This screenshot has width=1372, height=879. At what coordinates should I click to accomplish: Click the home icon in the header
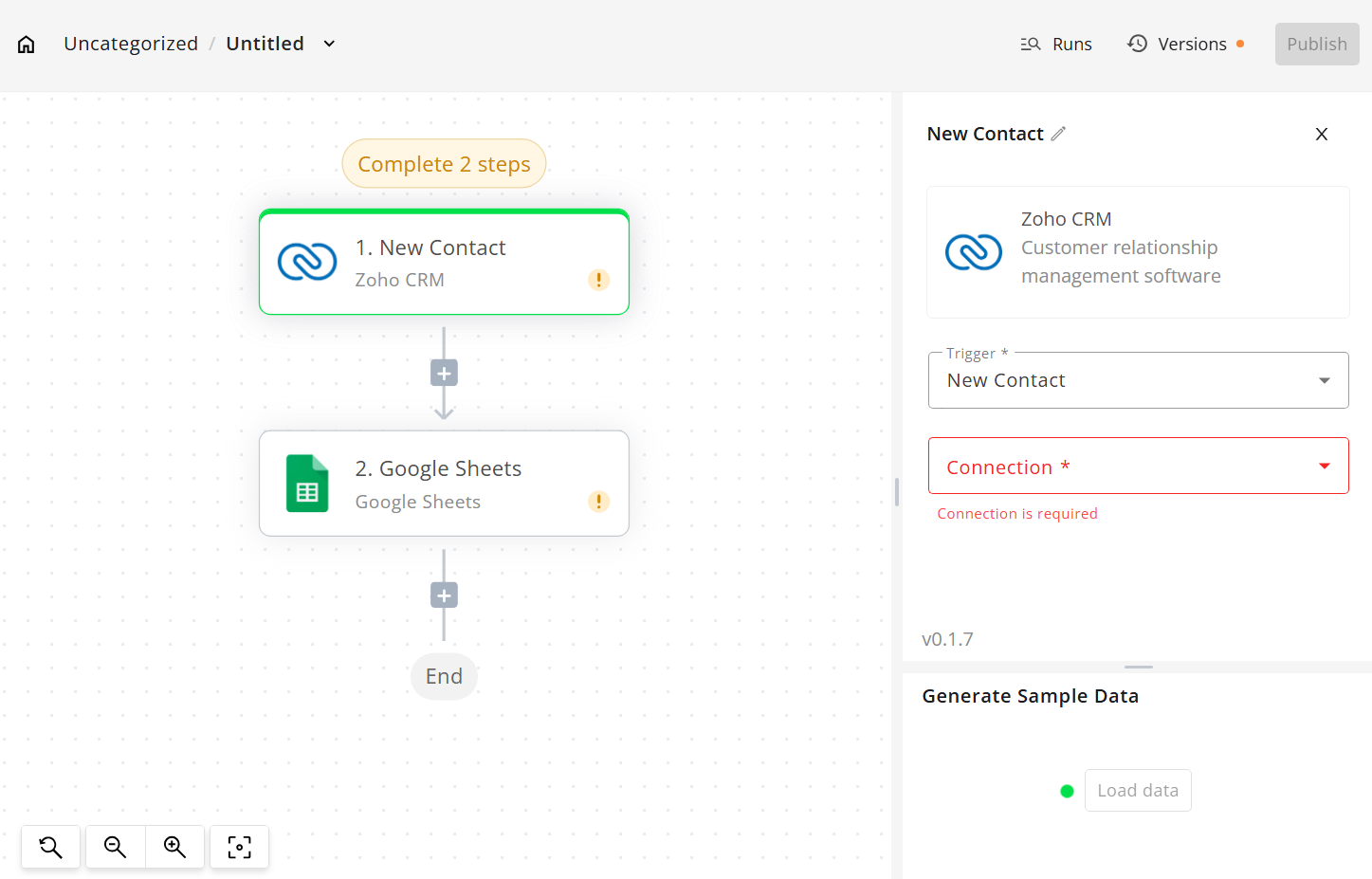tap(27, 45)
